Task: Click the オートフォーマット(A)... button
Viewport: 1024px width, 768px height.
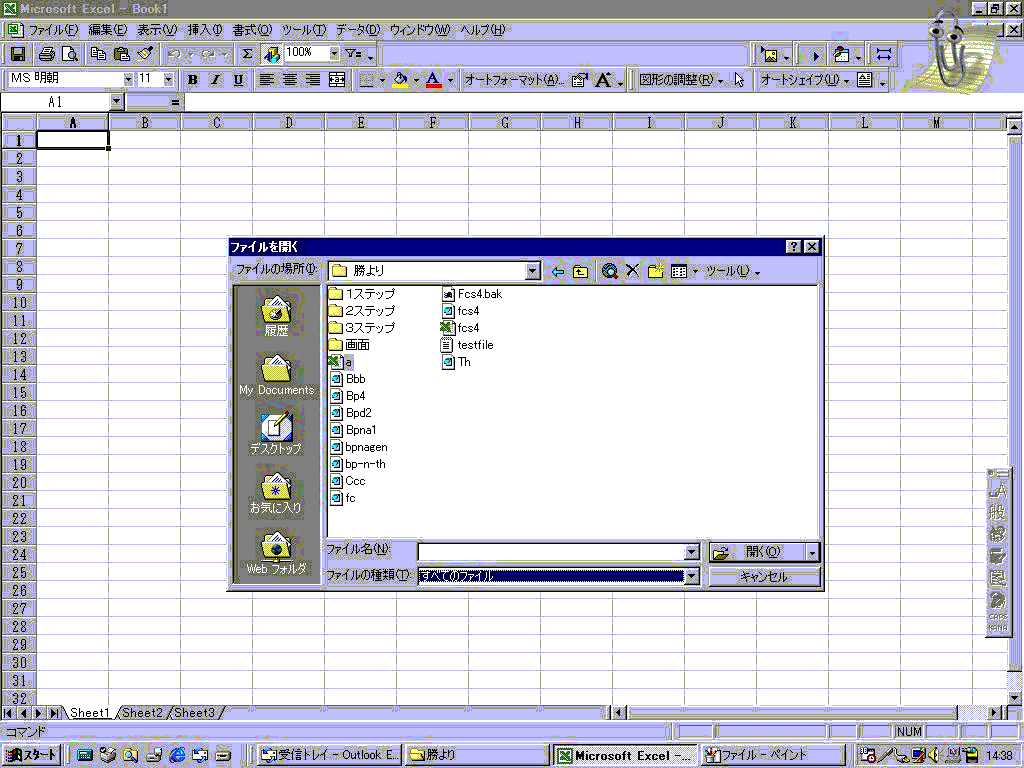Action: [x=515, y=80]
